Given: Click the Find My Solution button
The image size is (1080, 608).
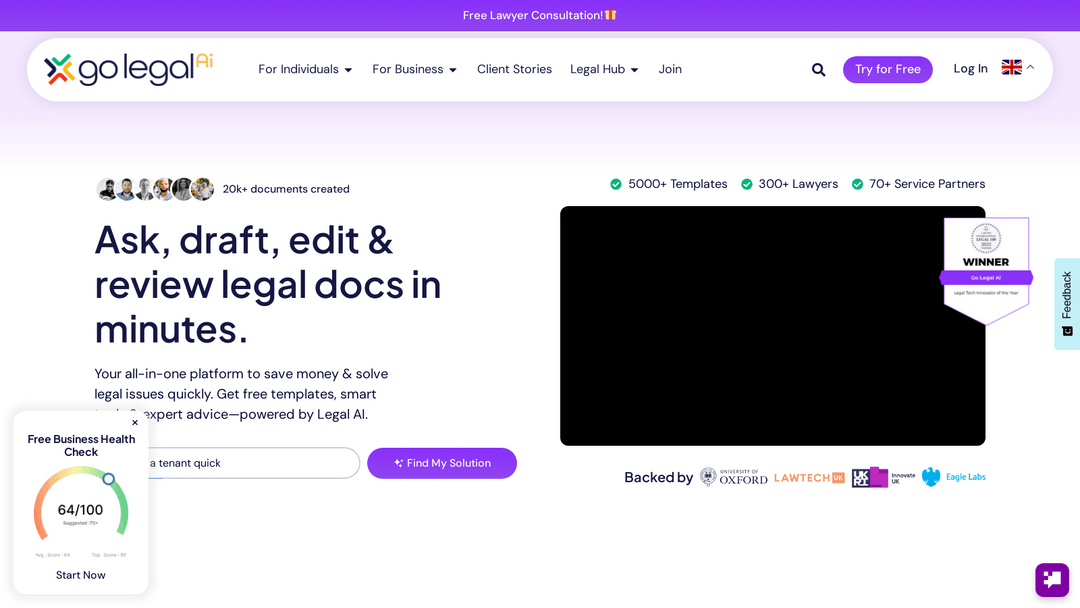Looking at the screenshot, I should 442,463.
